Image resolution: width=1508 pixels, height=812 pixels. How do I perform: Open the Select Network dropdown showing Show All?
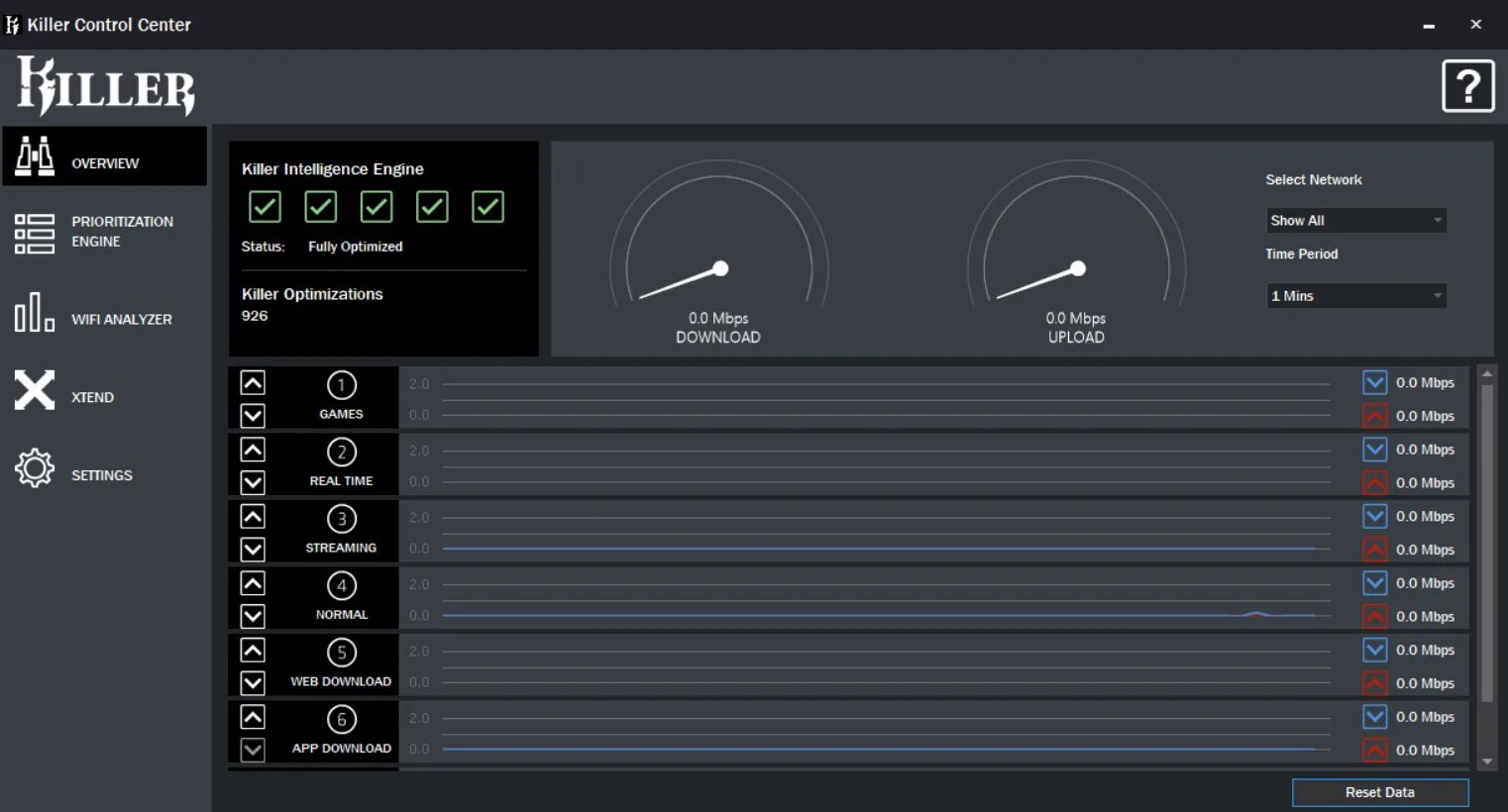(1356, 220)
